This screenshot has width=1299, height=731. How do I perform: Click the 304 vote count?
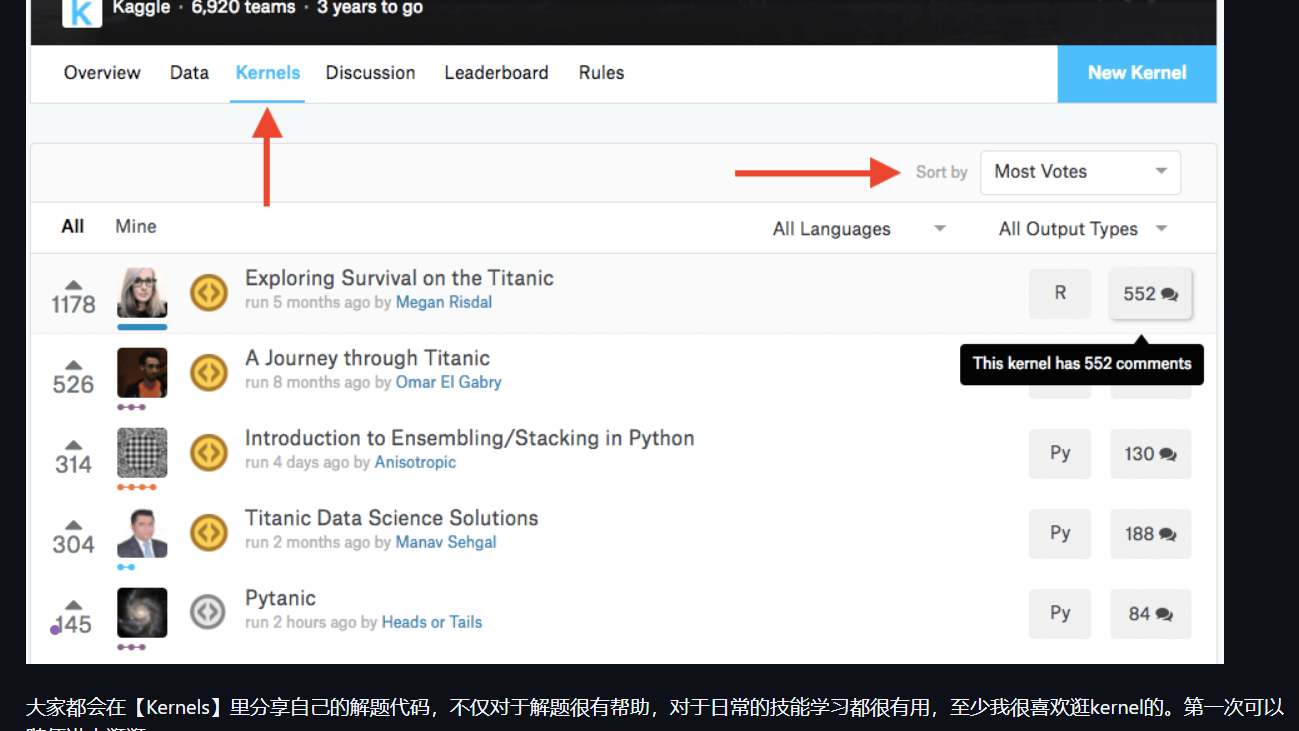(x=73, y=544)
